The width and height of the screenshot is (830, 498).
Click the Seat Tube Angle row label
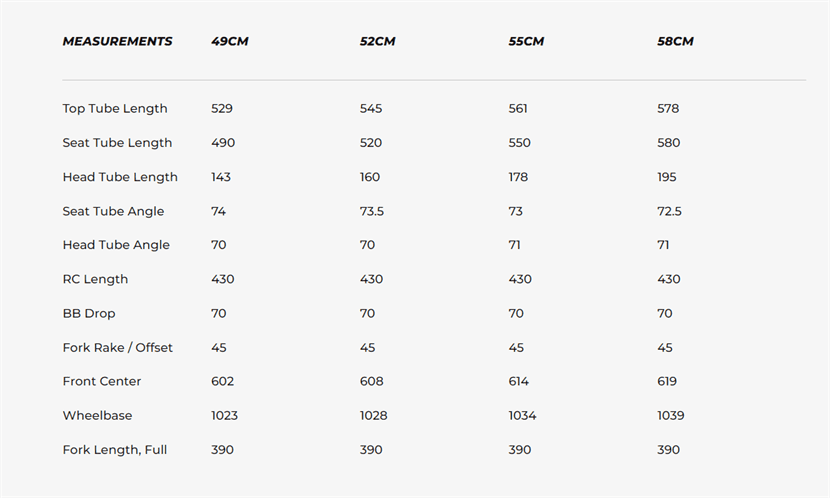pyautogui.click(x=113, y=211)
